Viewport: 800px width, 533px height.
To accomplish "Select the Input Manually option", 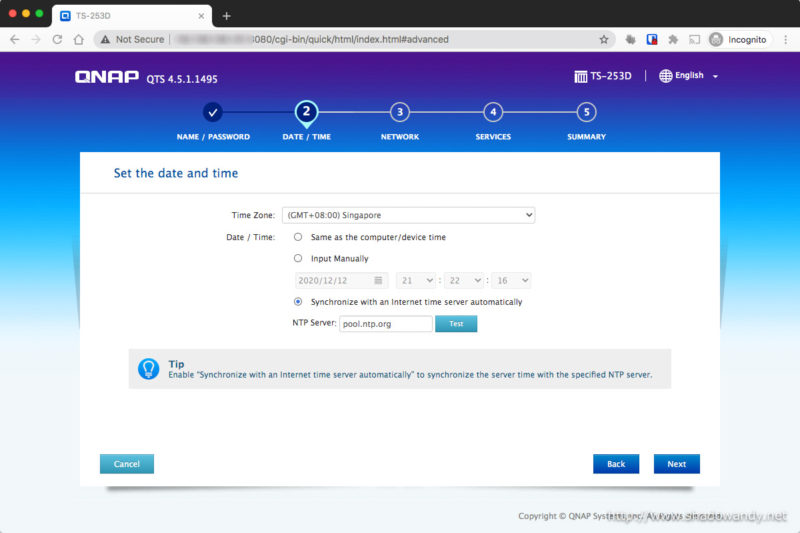I will tap(298, 258).
